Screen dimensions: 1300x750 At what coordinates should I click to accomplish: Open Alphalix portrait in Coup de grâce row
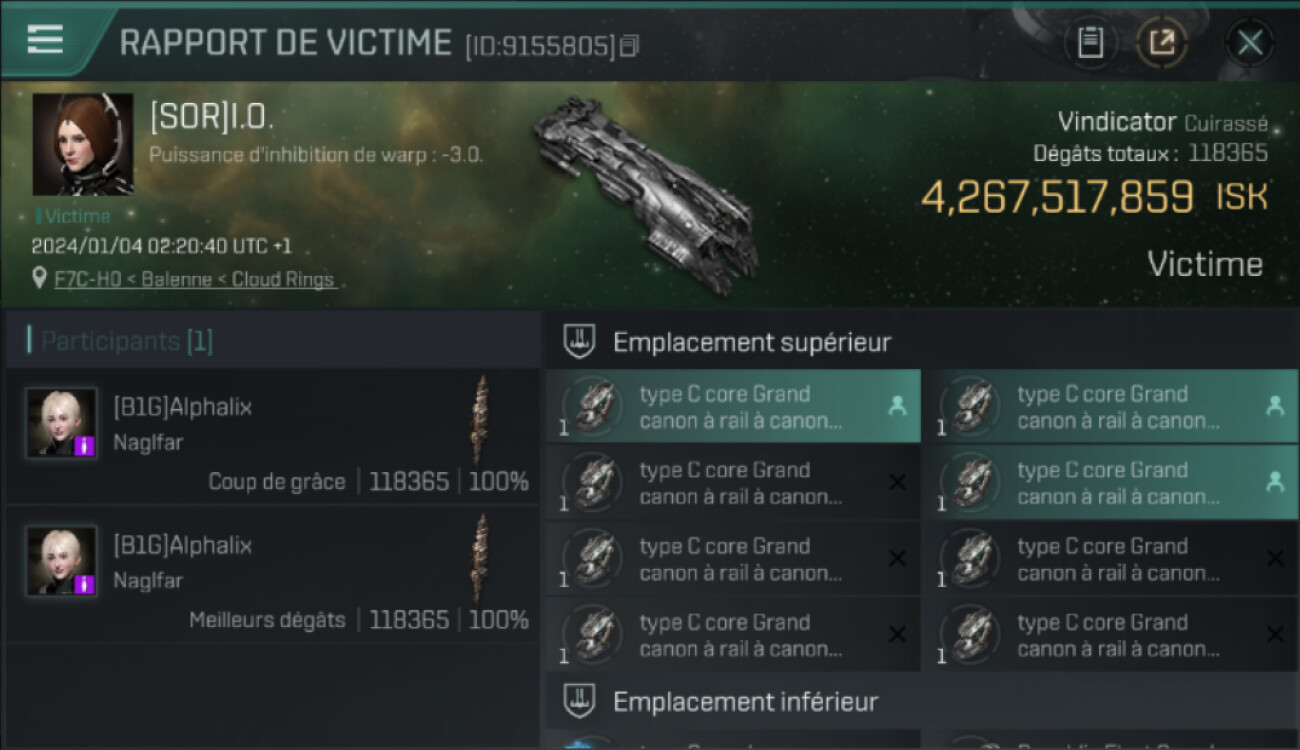[x=62, y=423]
